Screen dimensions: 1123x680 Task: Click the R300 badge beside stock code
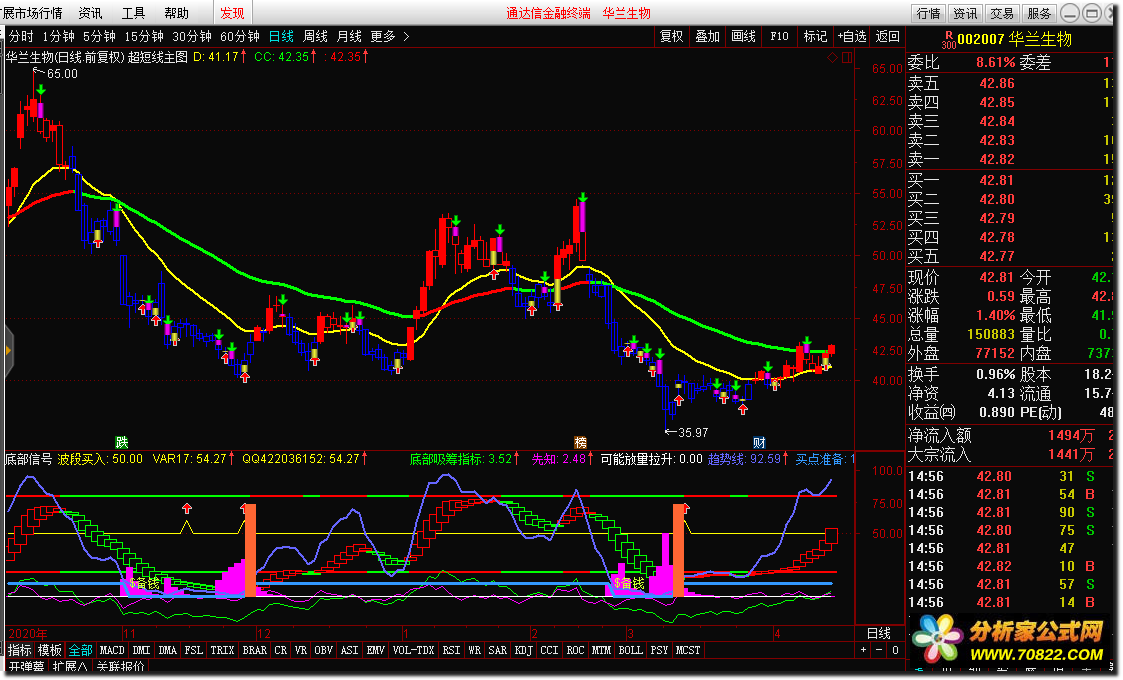tap(948, 39)
